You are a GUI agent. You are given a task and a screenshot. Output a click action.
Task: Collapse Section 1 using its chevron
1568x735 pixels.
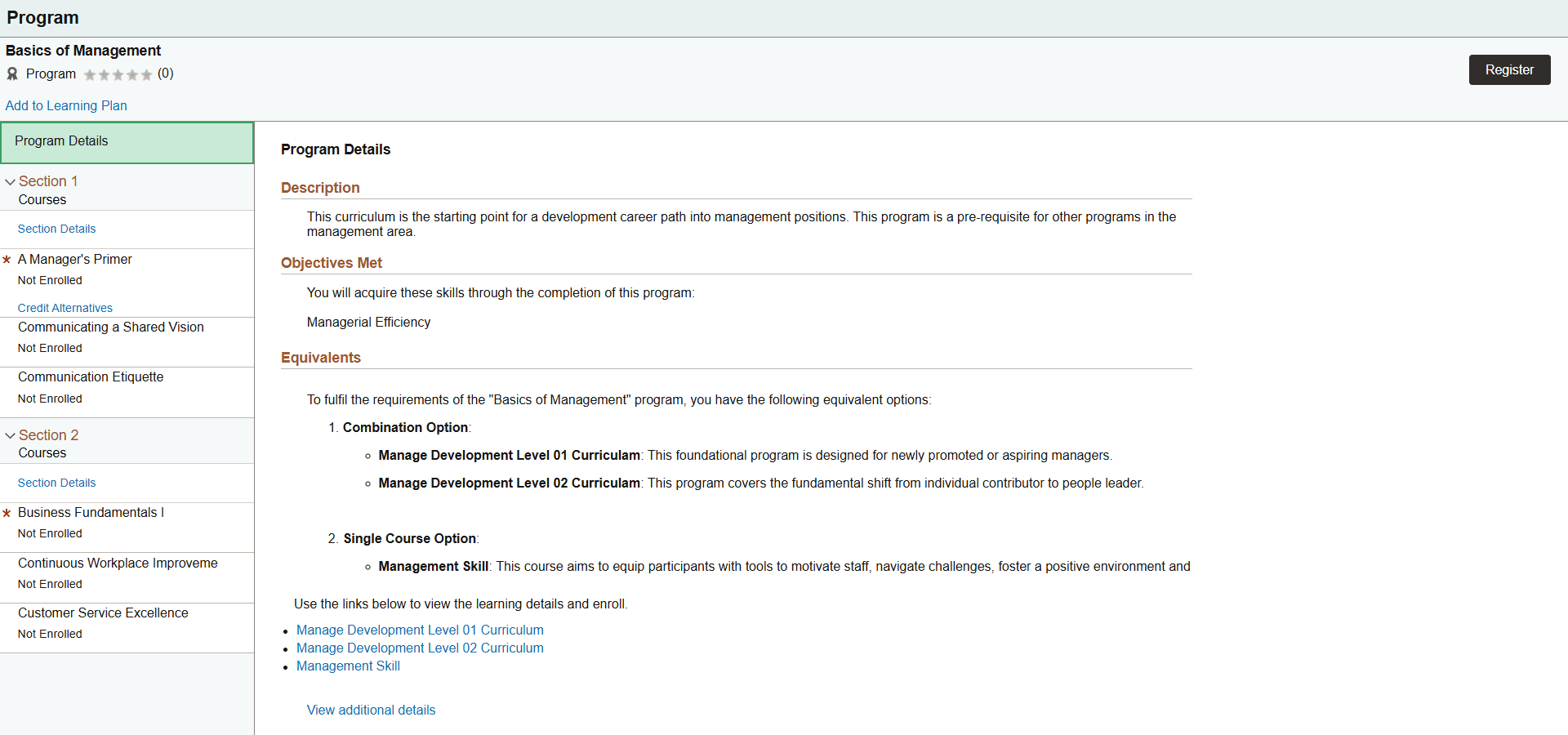tap(10, 182)
